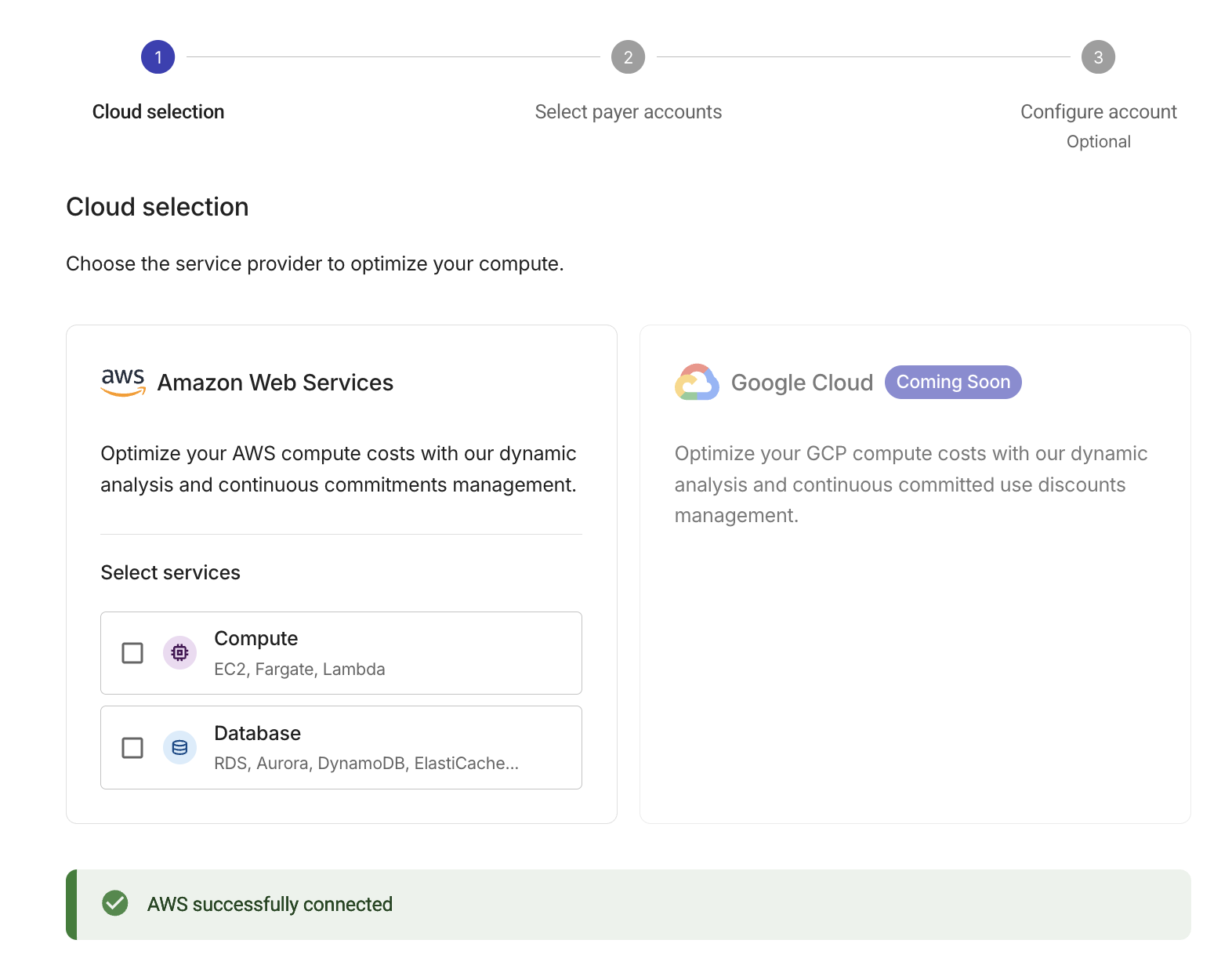Image resolution: width=1232 pixels, height=969 pixels.
Task: Go to step 1 circle
Action: (158, 57)
